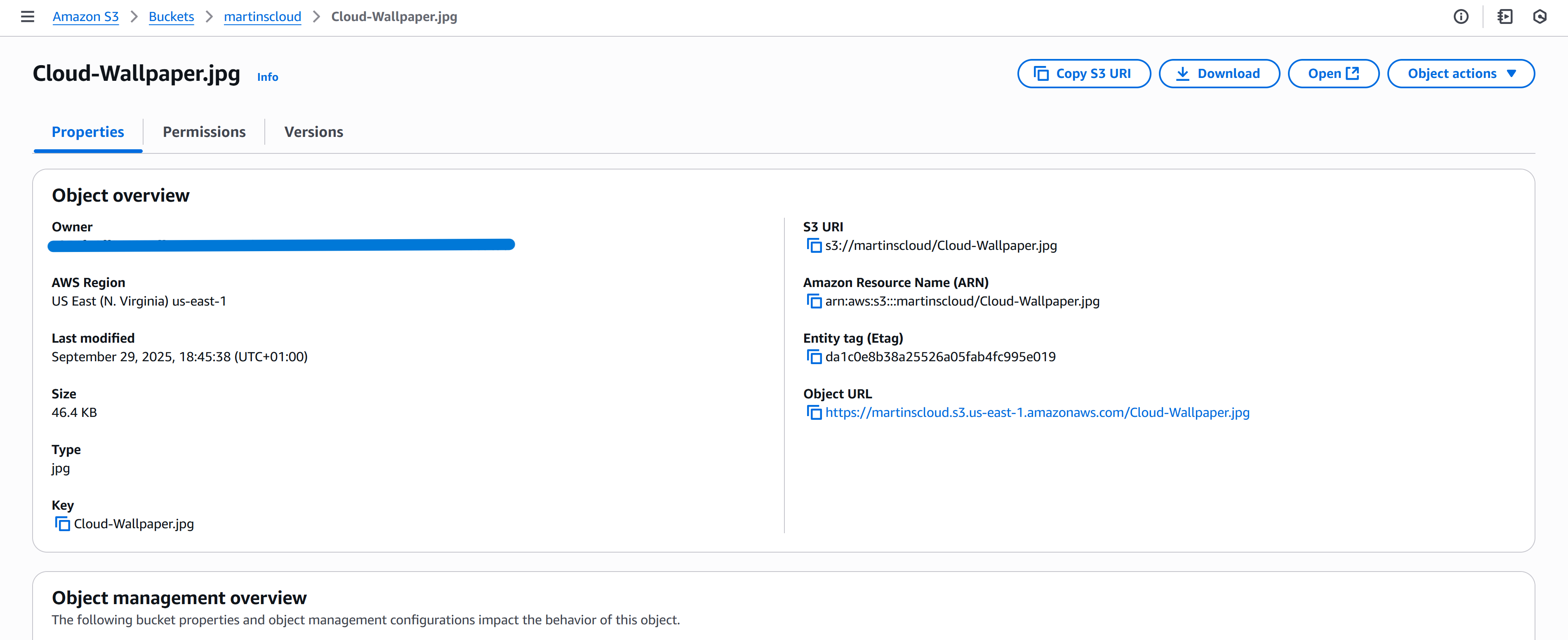Switch to the Properties tab
The image size is (1568, 640).
88,132
